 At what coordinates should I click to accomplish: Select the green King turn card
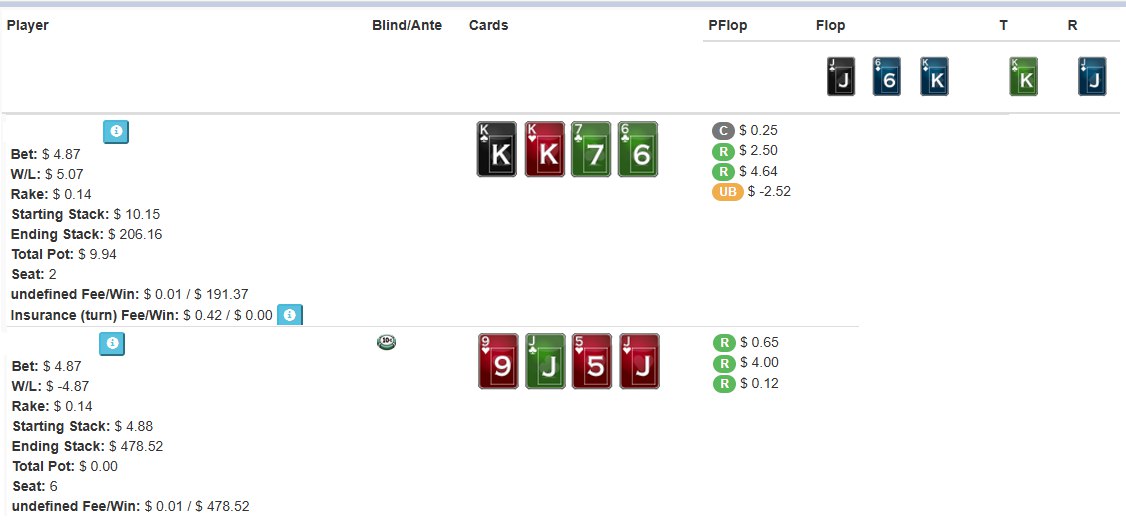1023,77
